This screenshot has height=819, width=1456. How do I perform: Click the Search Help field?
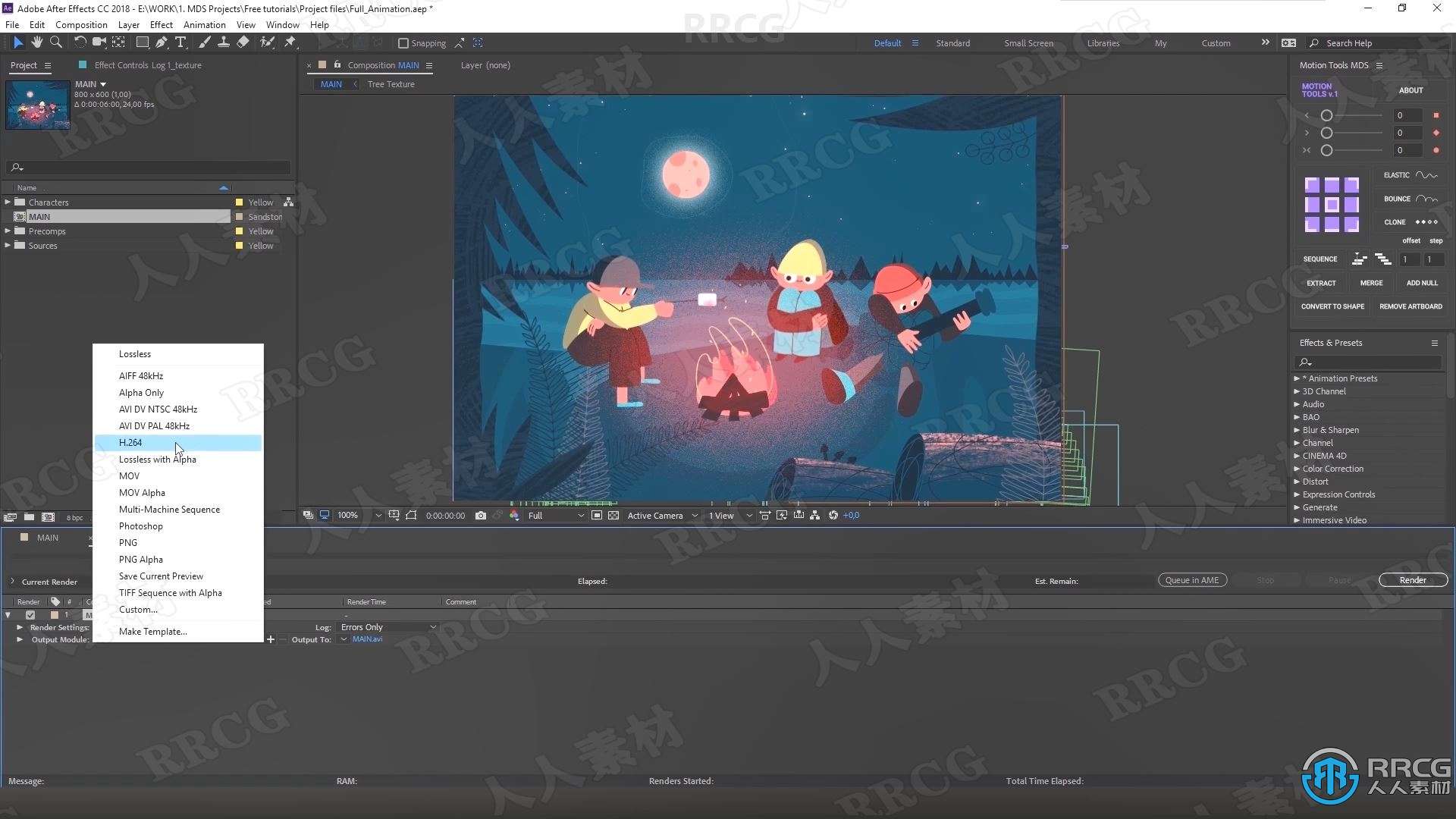pos(1376,43)
